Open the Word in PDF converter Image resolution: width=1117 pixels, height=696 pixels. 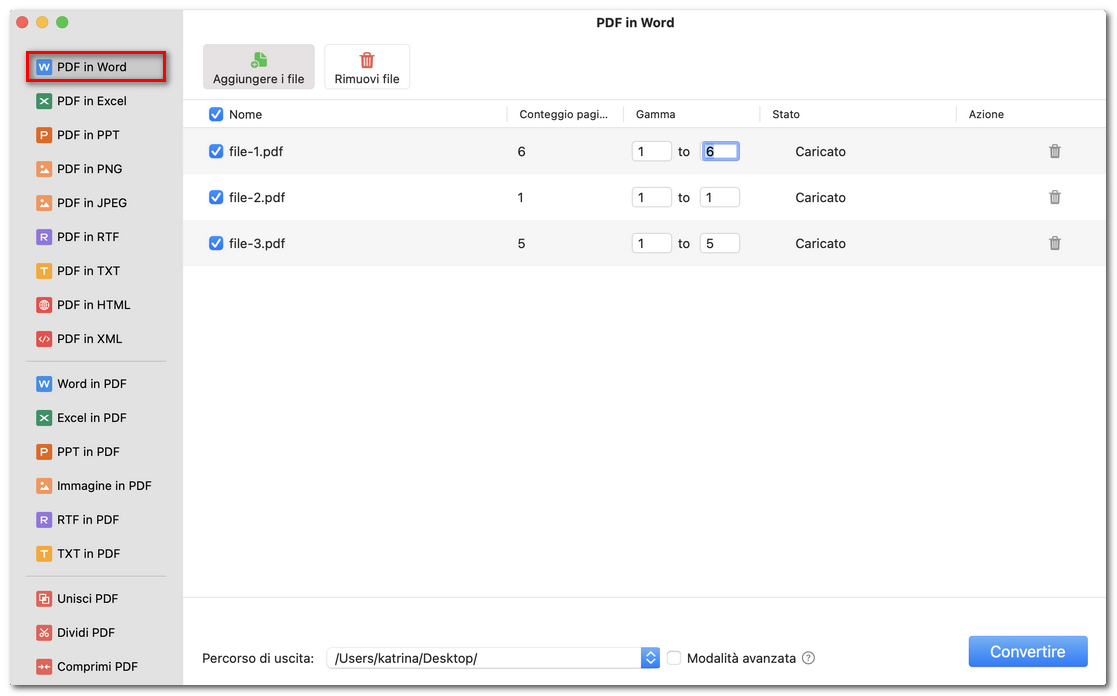pos(94,383)
